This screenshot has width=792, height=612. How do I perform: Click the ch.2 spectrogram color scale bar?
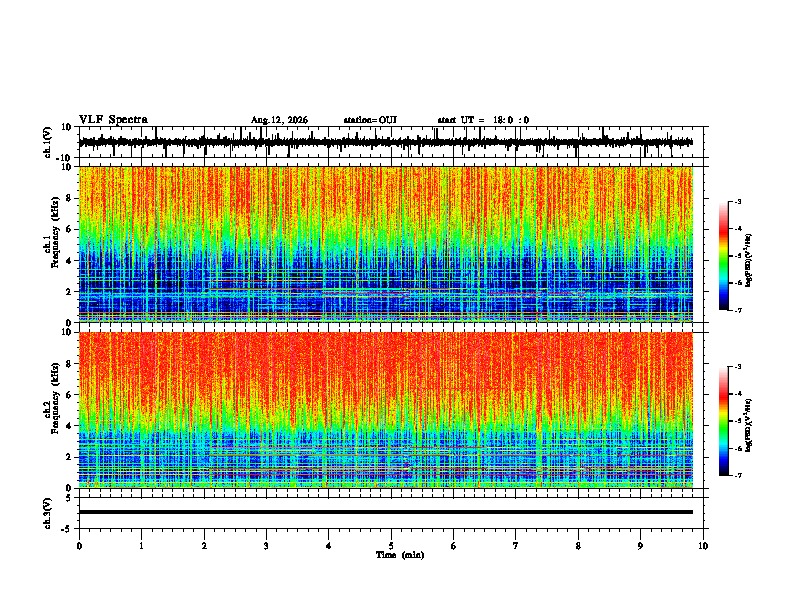pos(724,421)
